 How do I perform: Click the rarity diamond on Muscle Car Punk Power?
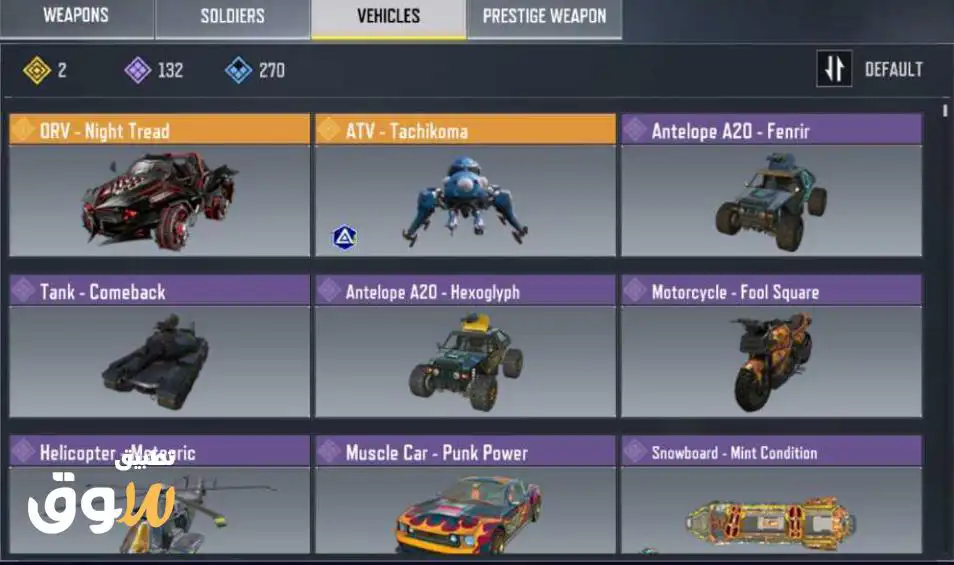click(x=329, y=451)
